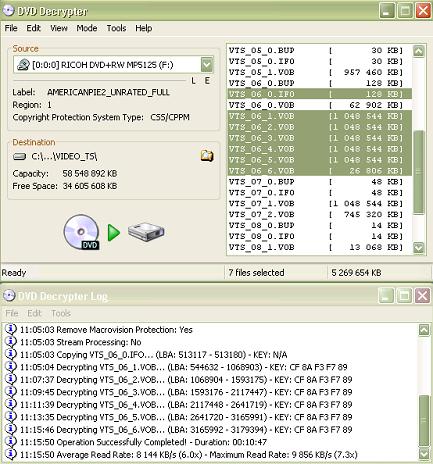Viewport: 433px width, 464px height.
Task: Click info icon beside Decrypting VTS_06_5.VOB entry
Action: pyautogui.click(x=11, y=416)
